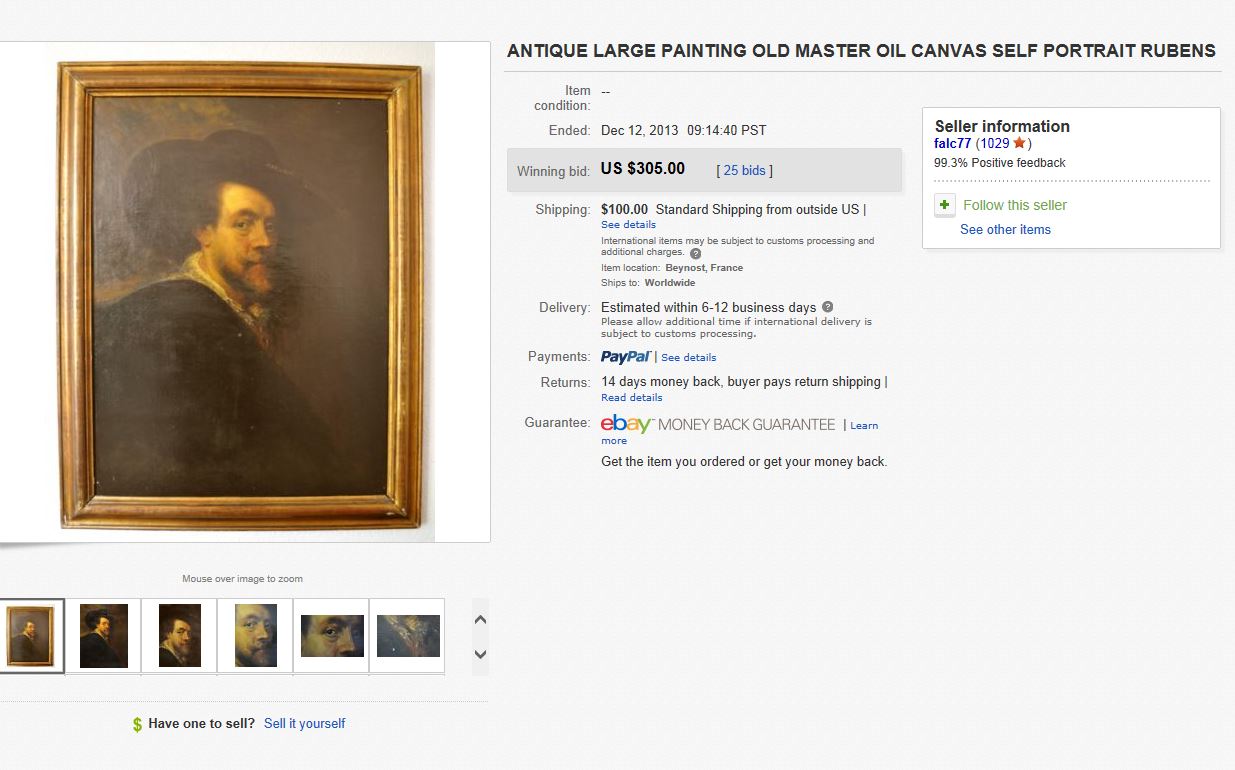Open payments 'See details' link
Viewport: 1235px width, 770px height.
(x=688, y=357)
